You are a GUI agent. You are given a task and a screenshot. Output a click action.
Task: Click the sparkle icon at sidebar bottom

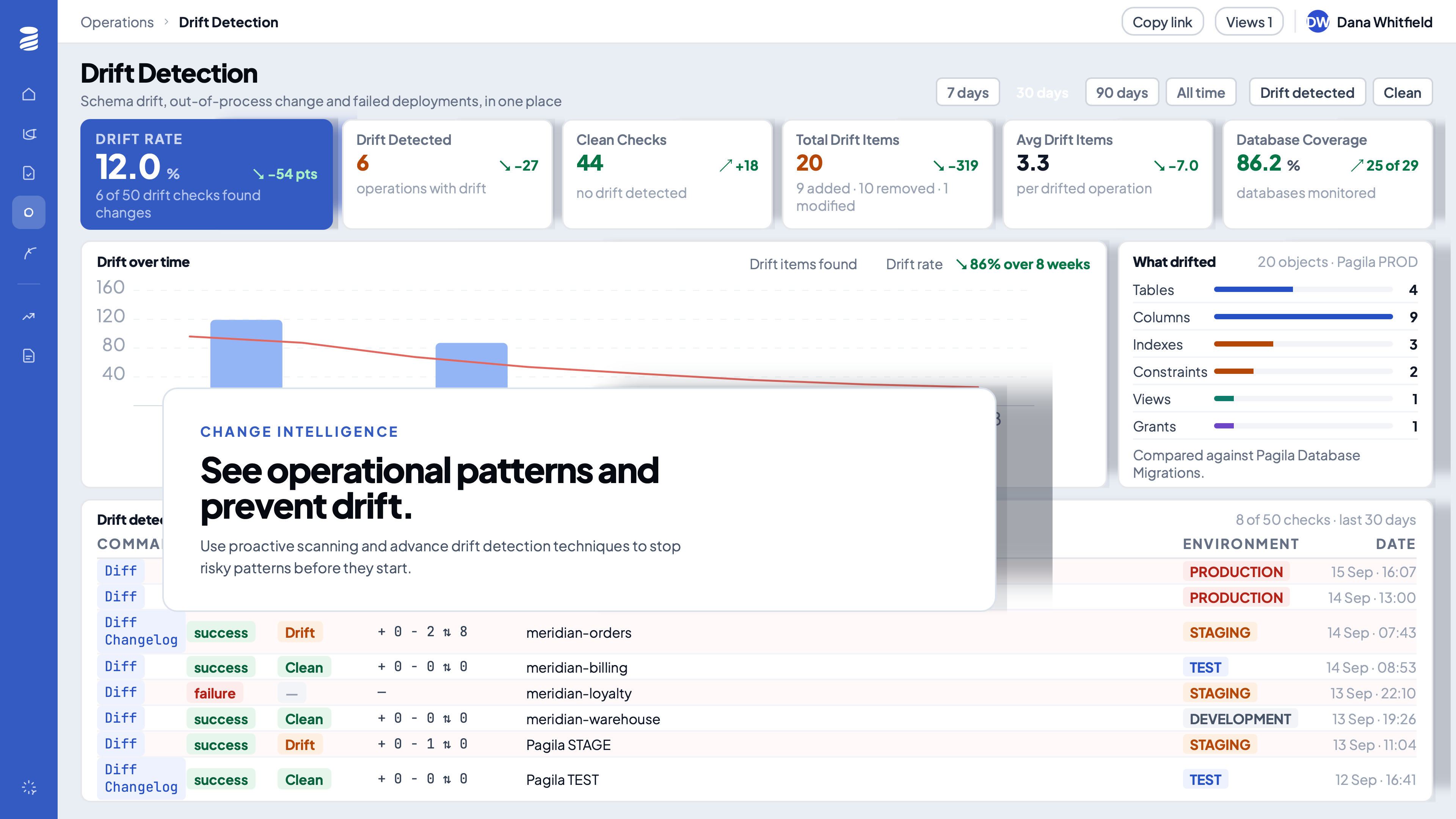click(x=29, y=788)
